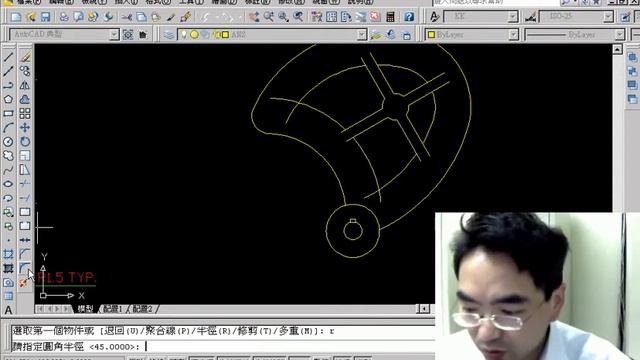This screenshot has height=360, width=640.
Task: Select the Copy Object modify tool
Action: [x=25, y=71]
